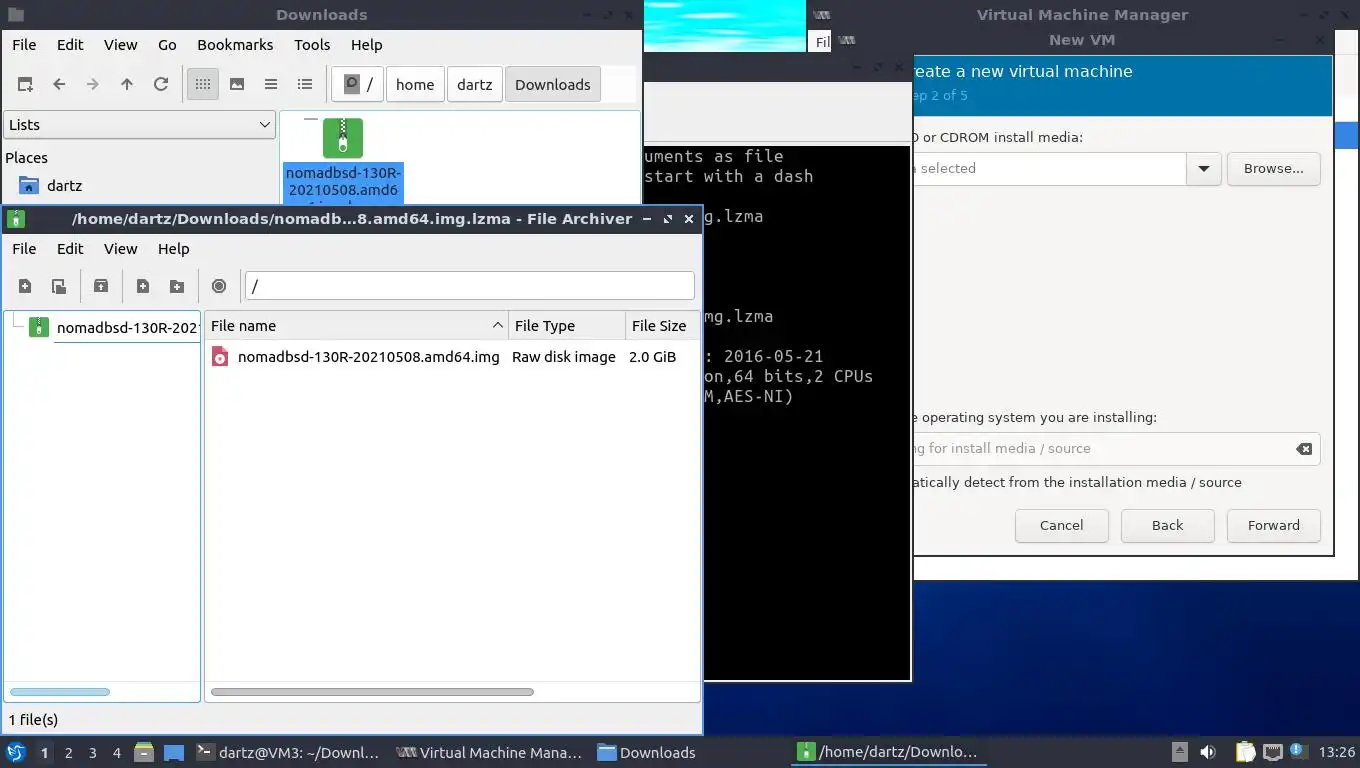Add files to archive toolbar icon
1360x768 pixels.
(x=143, y=286)
